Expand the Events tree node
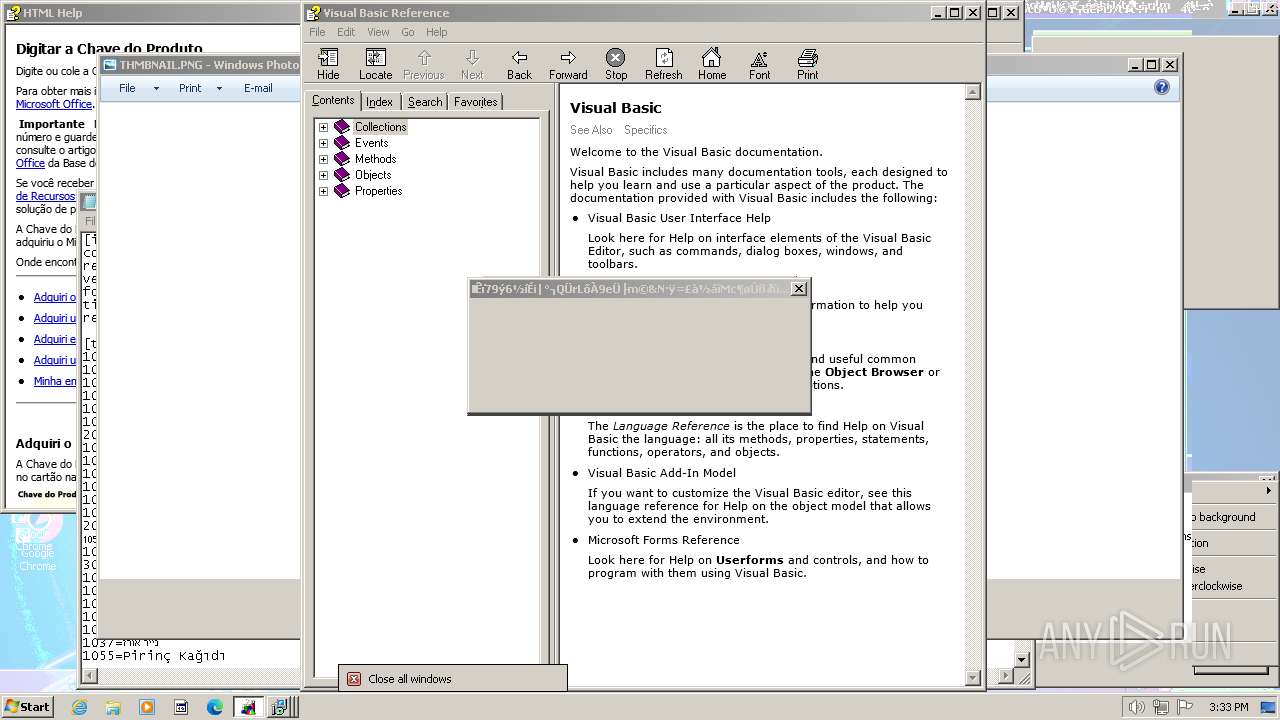Image resolution: width=1280 pixels, height=720 pixels. pos(323,143)
